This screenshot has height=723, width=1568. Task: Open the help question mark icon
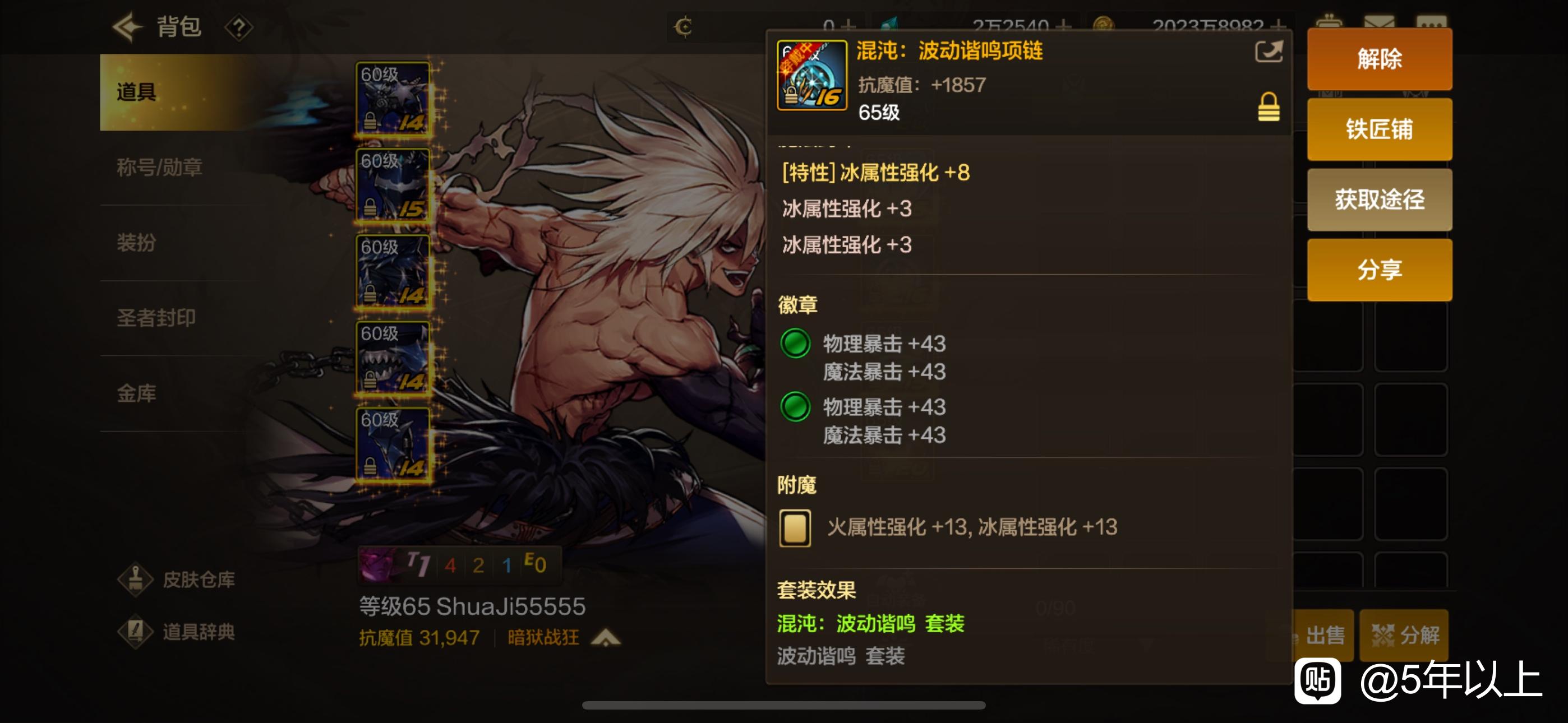click(x=238, y=27)
